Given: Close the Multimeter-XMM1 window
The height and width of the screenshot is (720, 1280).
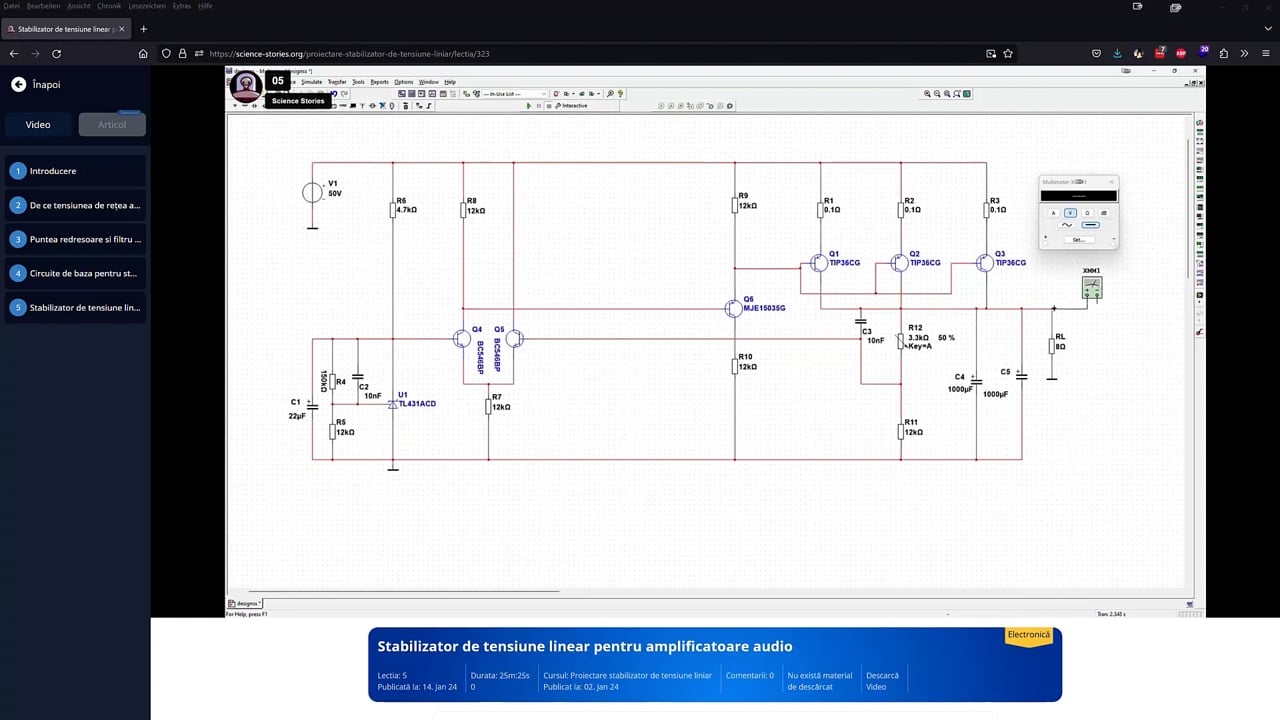Looking at the screenshot, I should (1111, 182).
